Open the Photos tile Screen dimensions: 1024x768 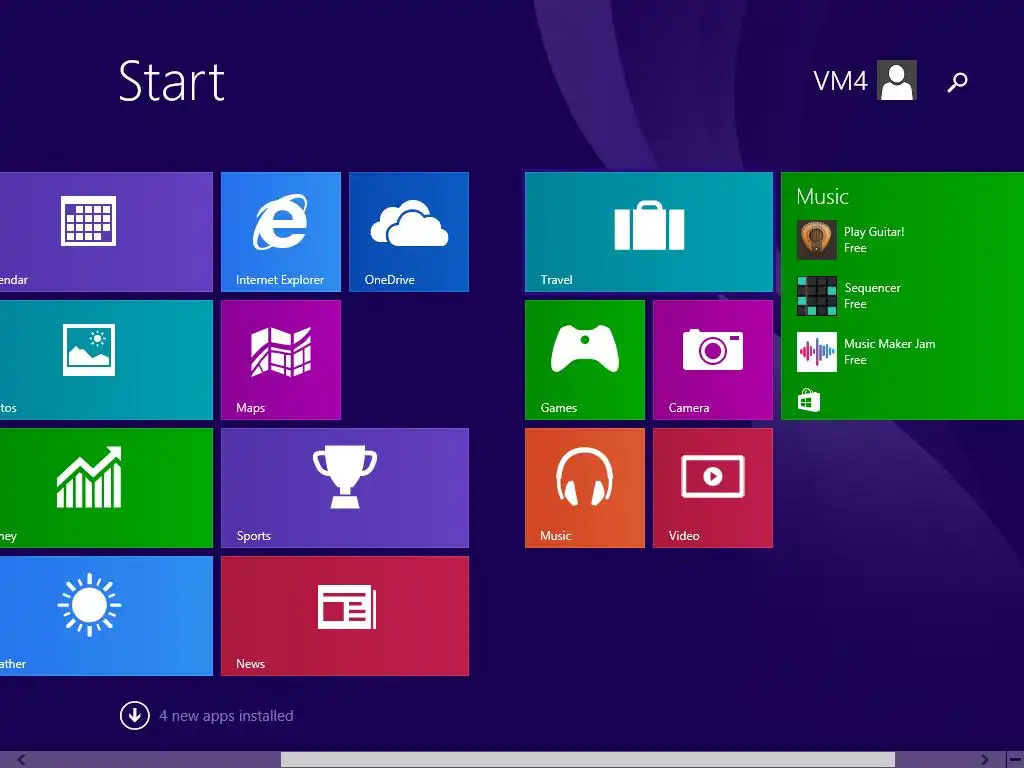point(106,360)
